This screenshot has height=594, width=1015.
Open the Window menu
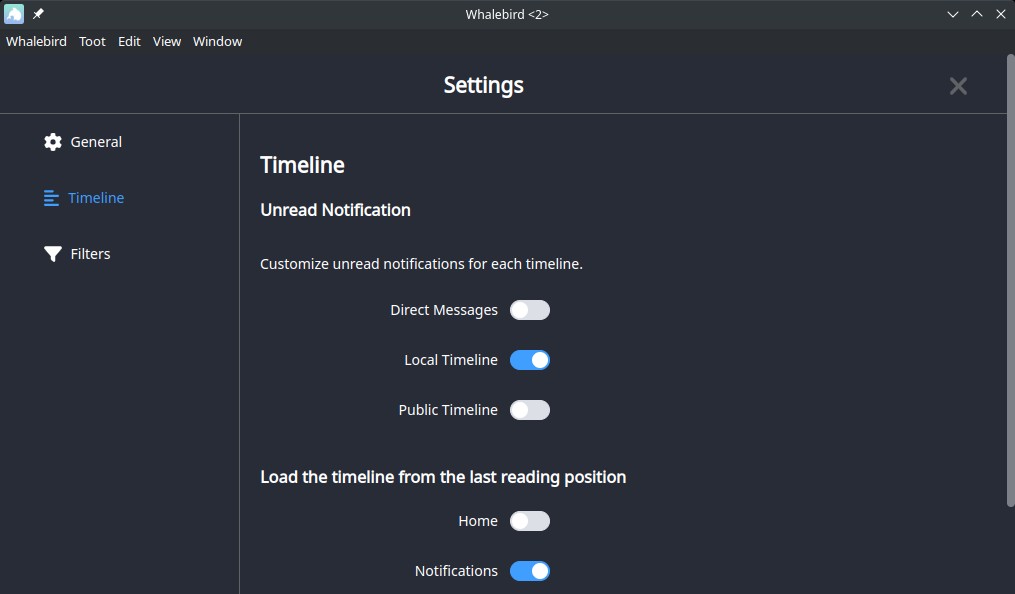218,41
